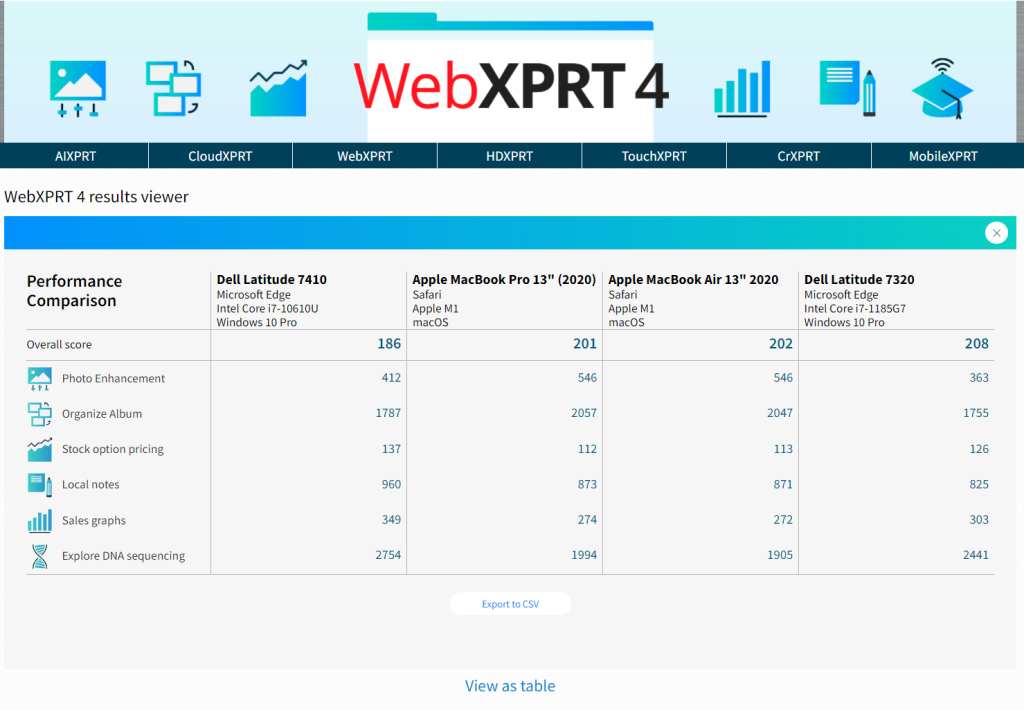Click the graduation cap wifi banner icon

click(x=942, y=88)
